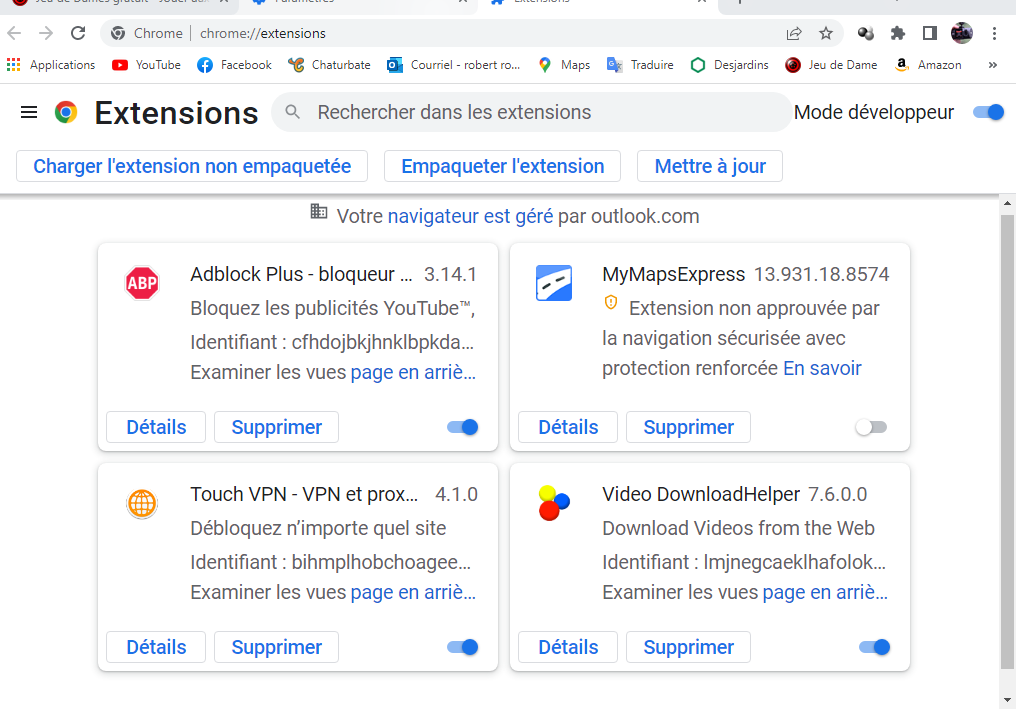Click the Mettre à jour button
The width and height of the screenshot is (1016, 709).
710,166
